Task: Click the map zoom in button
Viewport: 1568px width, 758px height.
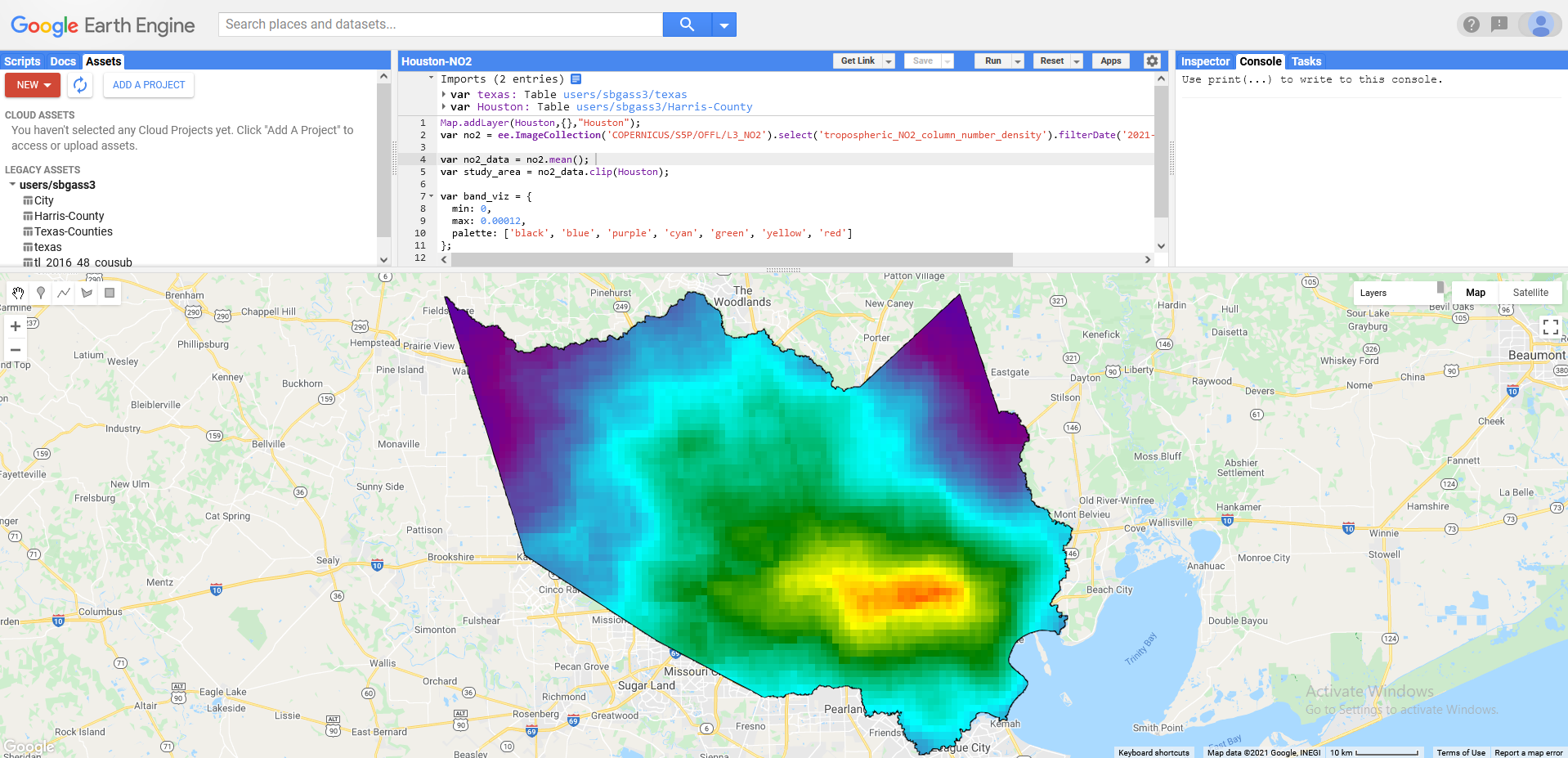Action: pyautogui.click(x=15, y=325)
